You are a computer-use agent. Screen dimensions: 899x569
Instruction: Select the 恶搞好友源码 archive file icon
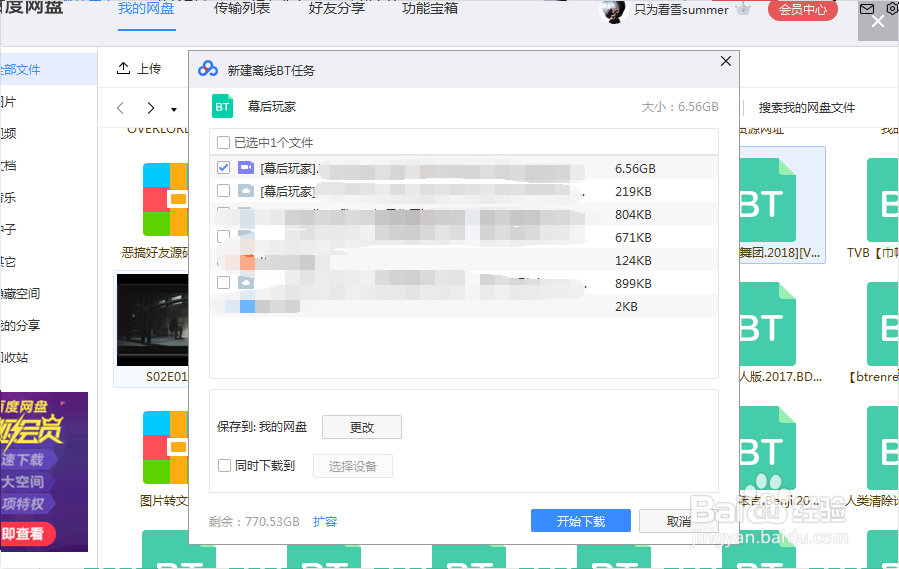click(x=165, y=199)
